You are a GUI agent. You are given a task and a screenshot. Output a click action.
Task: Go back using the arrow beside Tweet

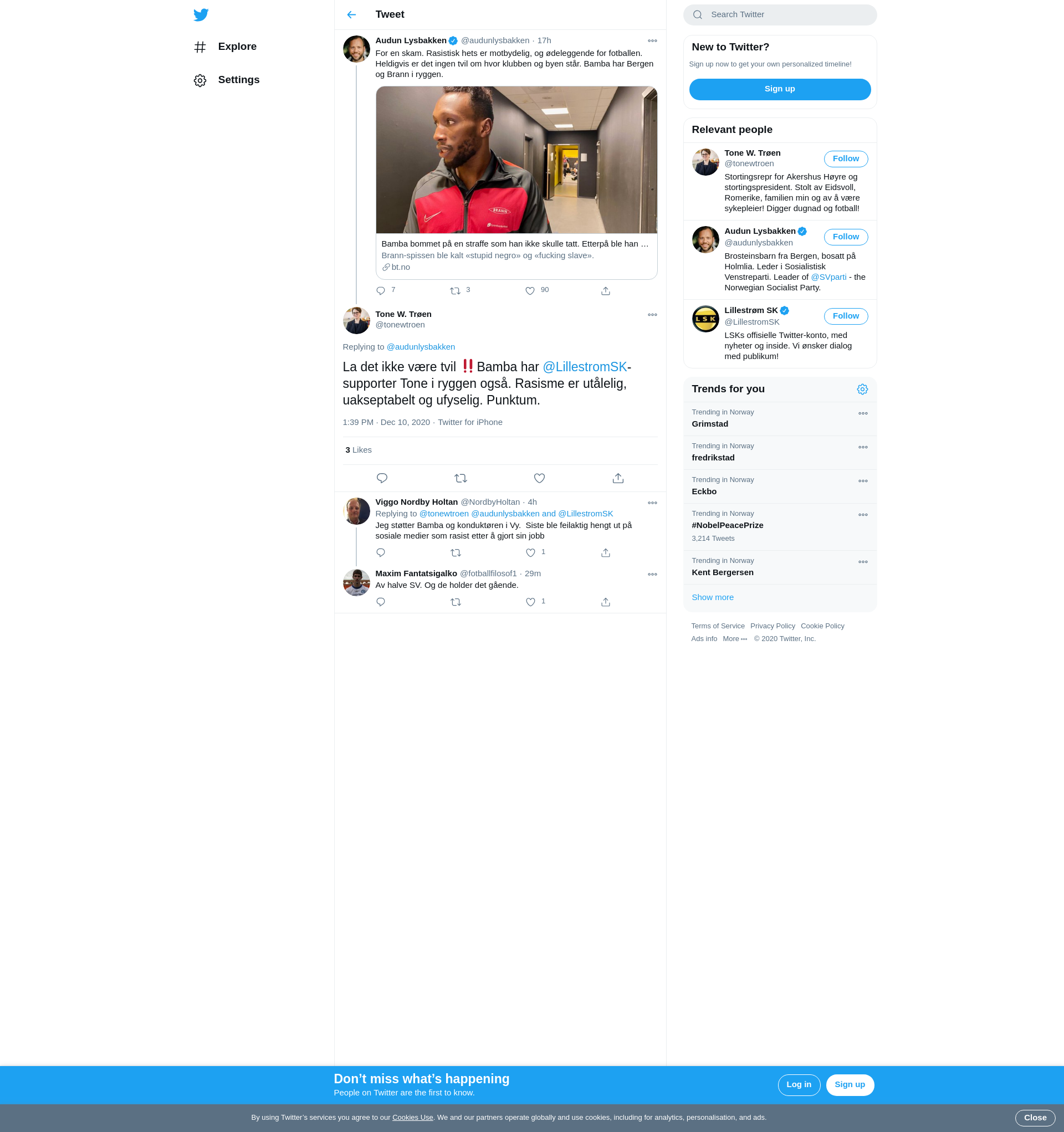point(351,15)
